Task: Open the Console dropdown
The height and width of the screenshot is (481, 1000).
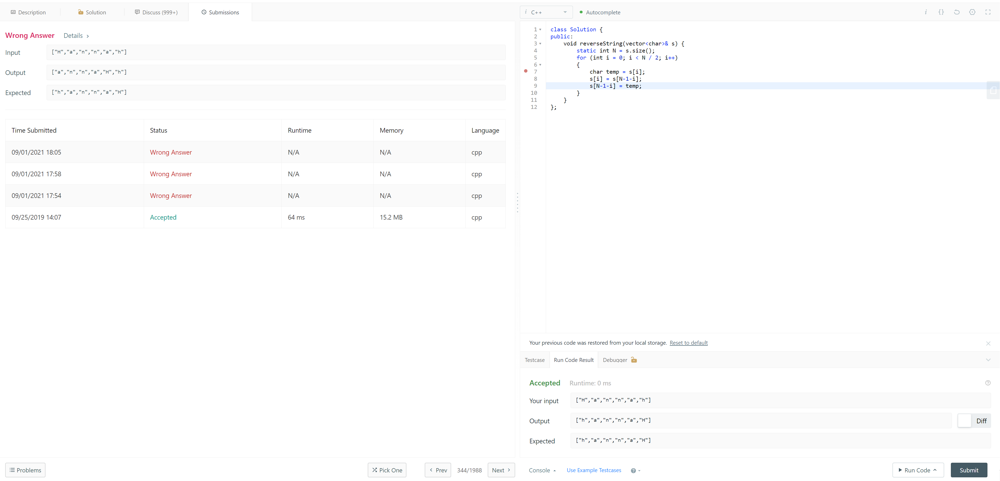Action: 542,470
